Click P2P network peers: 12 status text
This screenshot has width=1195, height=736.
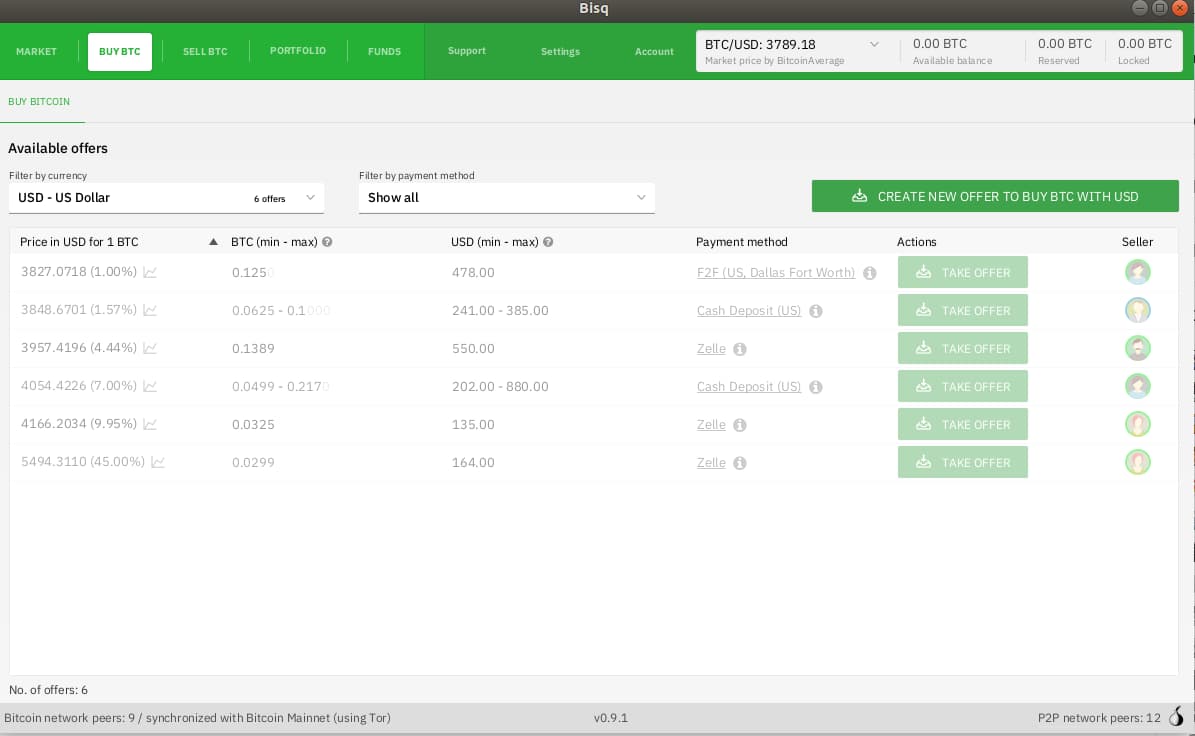click(x=1099, y=718)
